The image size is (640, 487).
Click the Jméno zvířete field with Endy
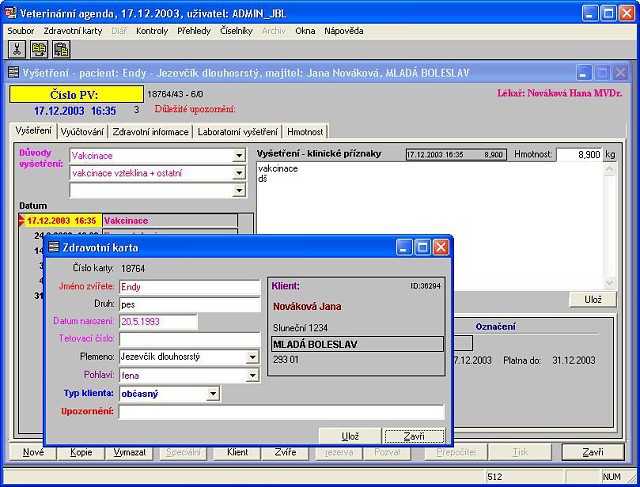pos(190,287)
